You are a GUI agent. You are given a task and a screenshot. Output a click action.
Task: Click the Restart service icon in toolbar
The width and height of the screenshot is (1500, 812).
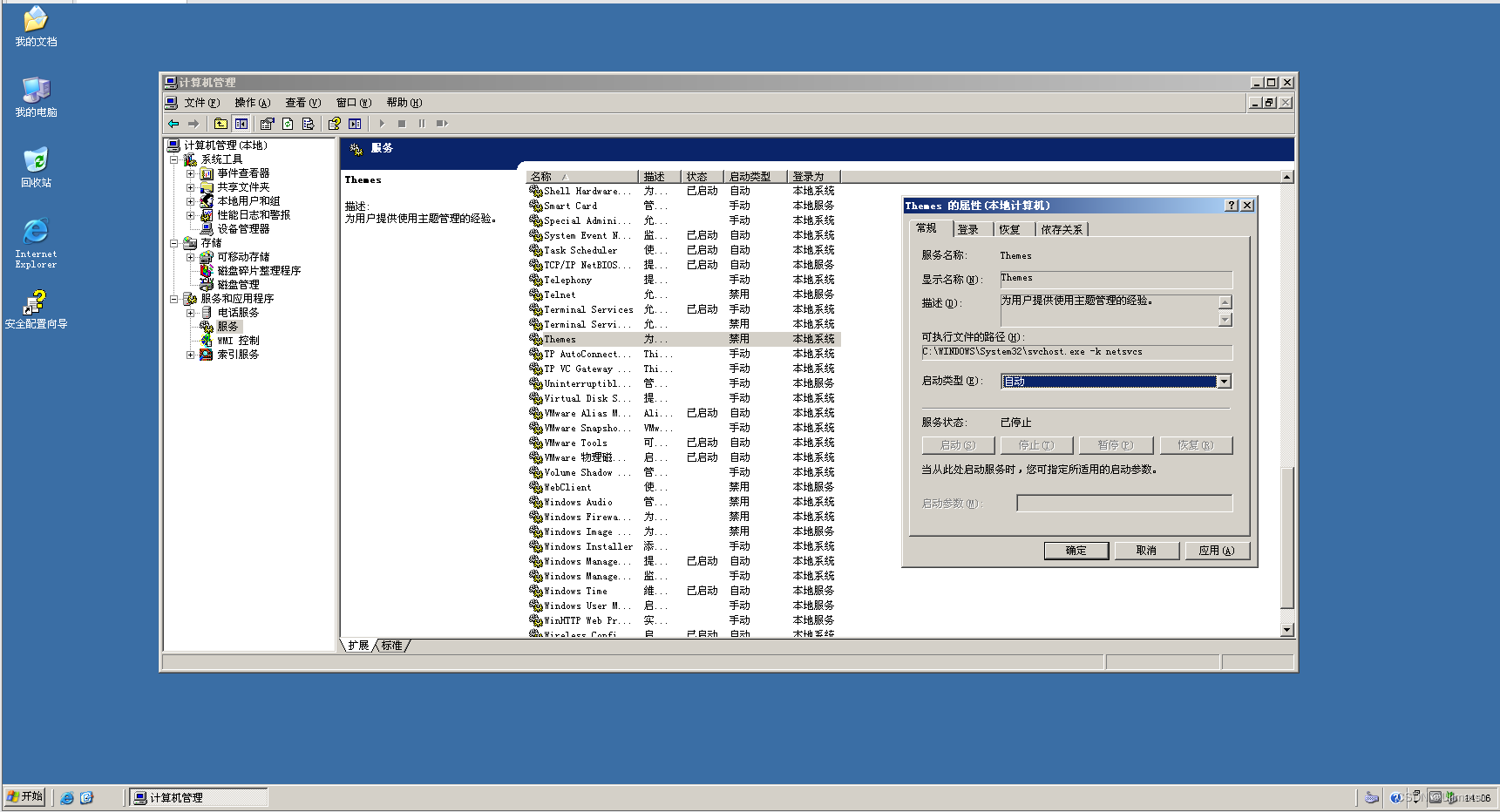(x=442, y=124)
